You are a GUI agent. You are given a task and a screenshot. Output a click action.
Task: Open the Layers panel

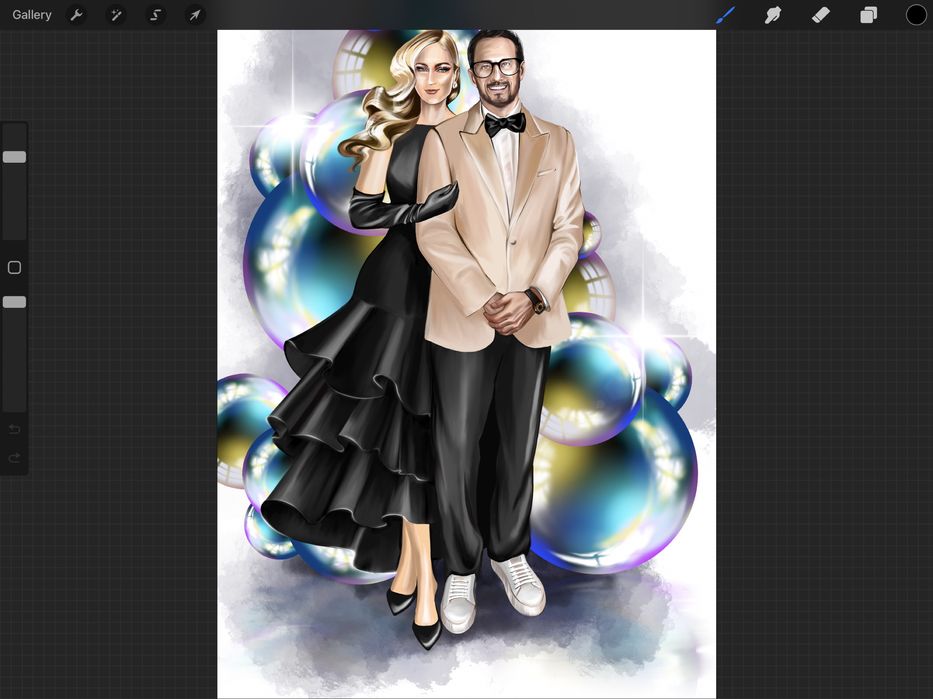(868, 15)
